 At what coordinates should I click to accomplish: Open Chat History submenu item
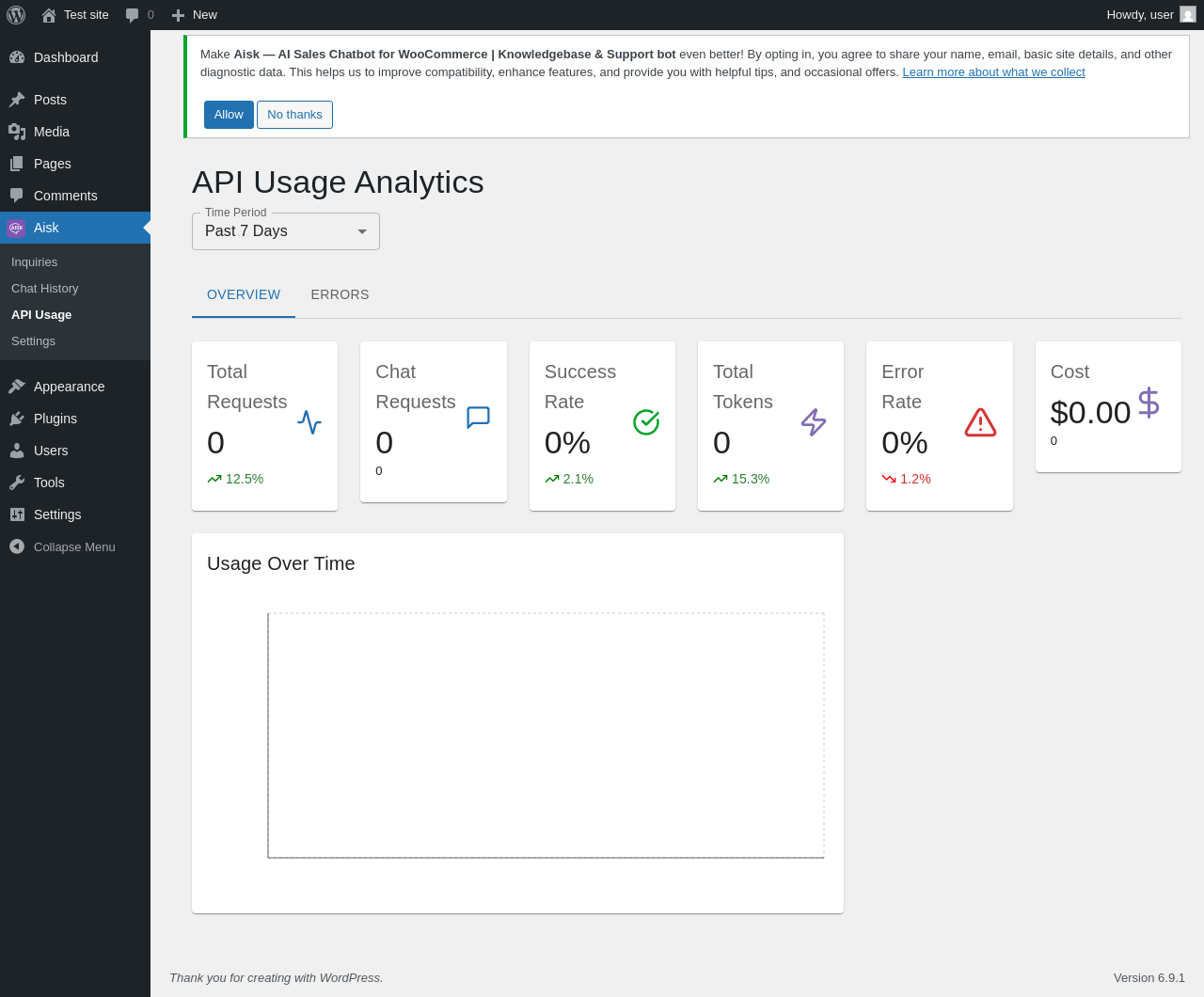pos(45,289)
